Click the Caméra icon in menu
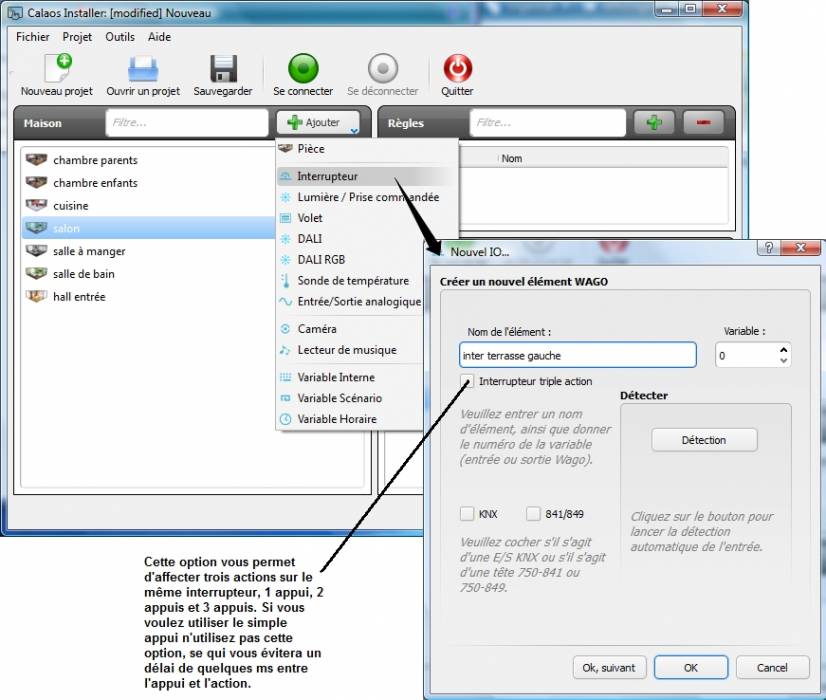The image size is (826, 700). (x=286, y=329)
